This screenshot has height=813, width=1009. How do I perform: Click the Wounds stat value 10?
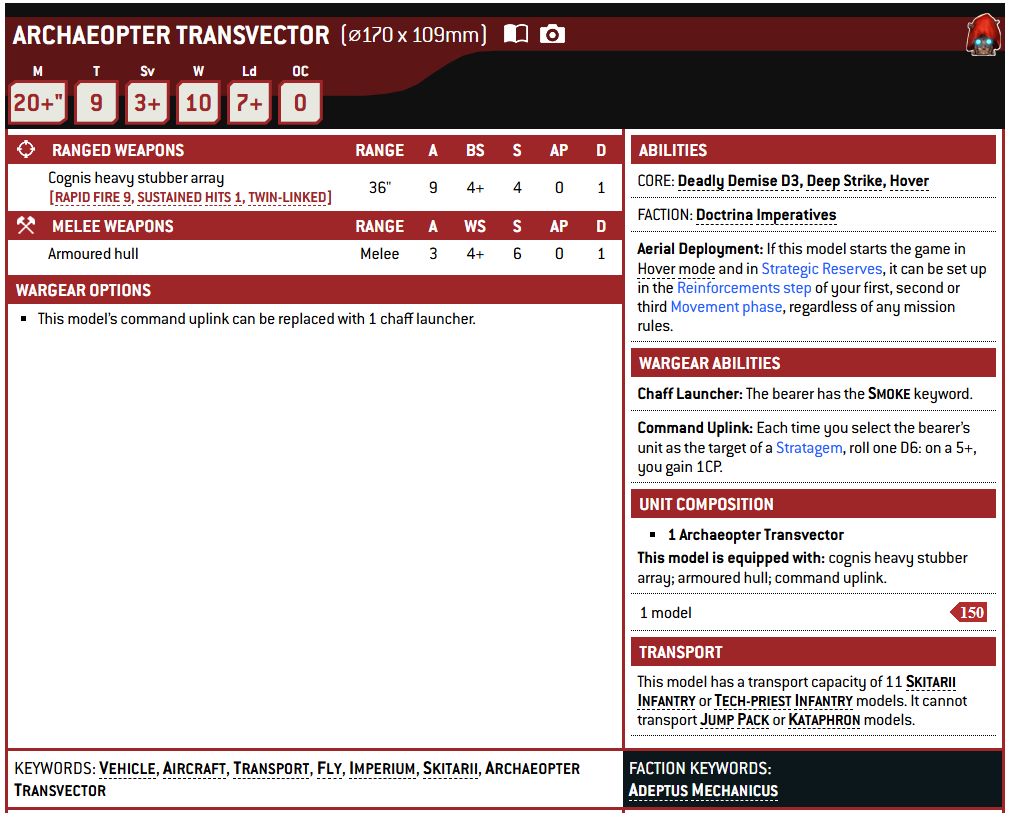[x=198, y=102]
